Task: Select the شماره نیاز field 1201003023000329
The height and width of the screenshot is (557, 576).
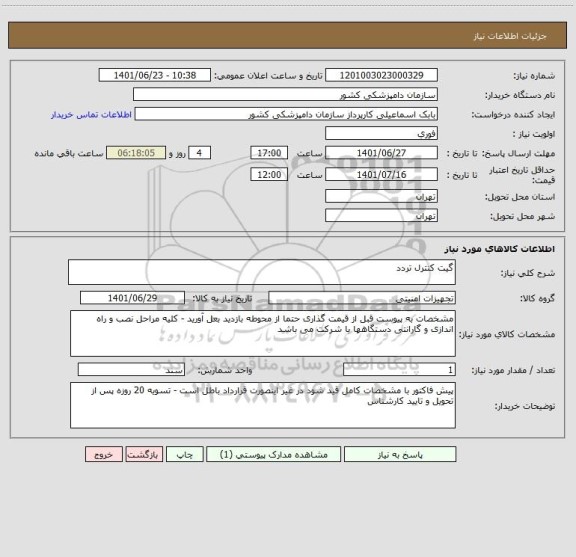Action: point(381,75)
